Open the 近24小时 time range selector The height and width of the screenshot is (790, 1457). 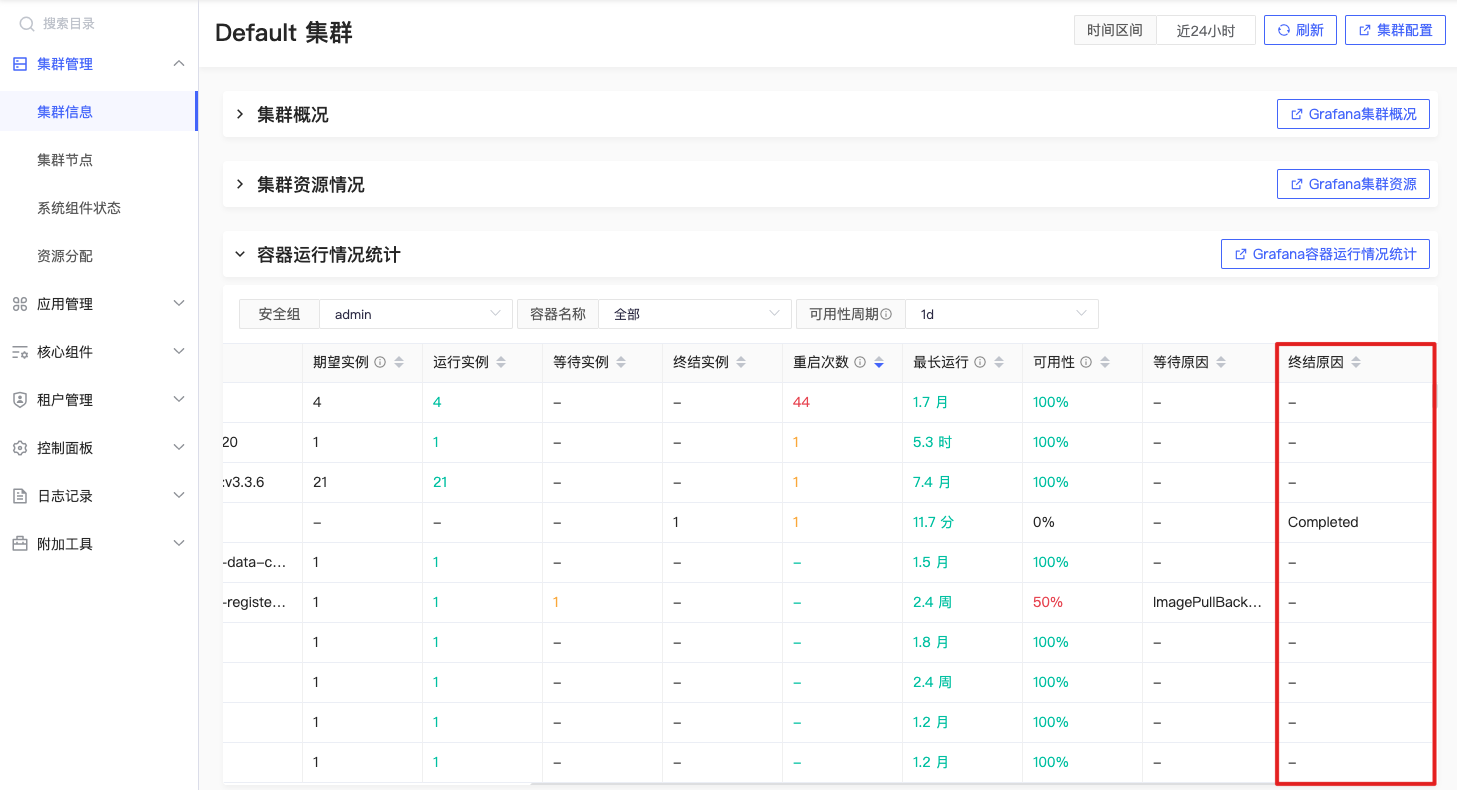(1205, 30)
